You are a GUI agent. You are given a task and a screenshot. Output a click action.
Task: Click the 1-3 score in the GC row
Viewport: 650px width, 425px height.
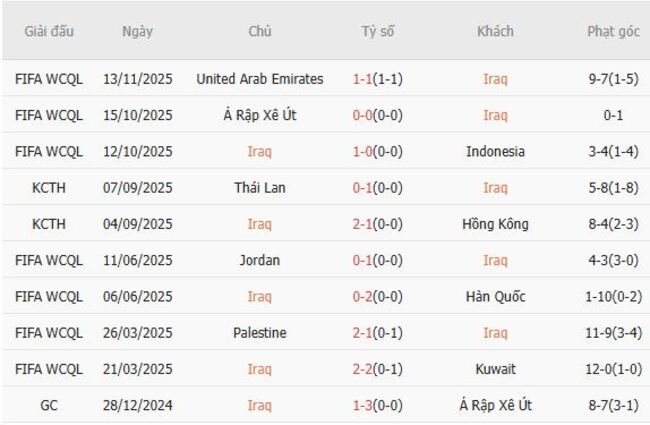pyautogui.click(x=364, y=406)
